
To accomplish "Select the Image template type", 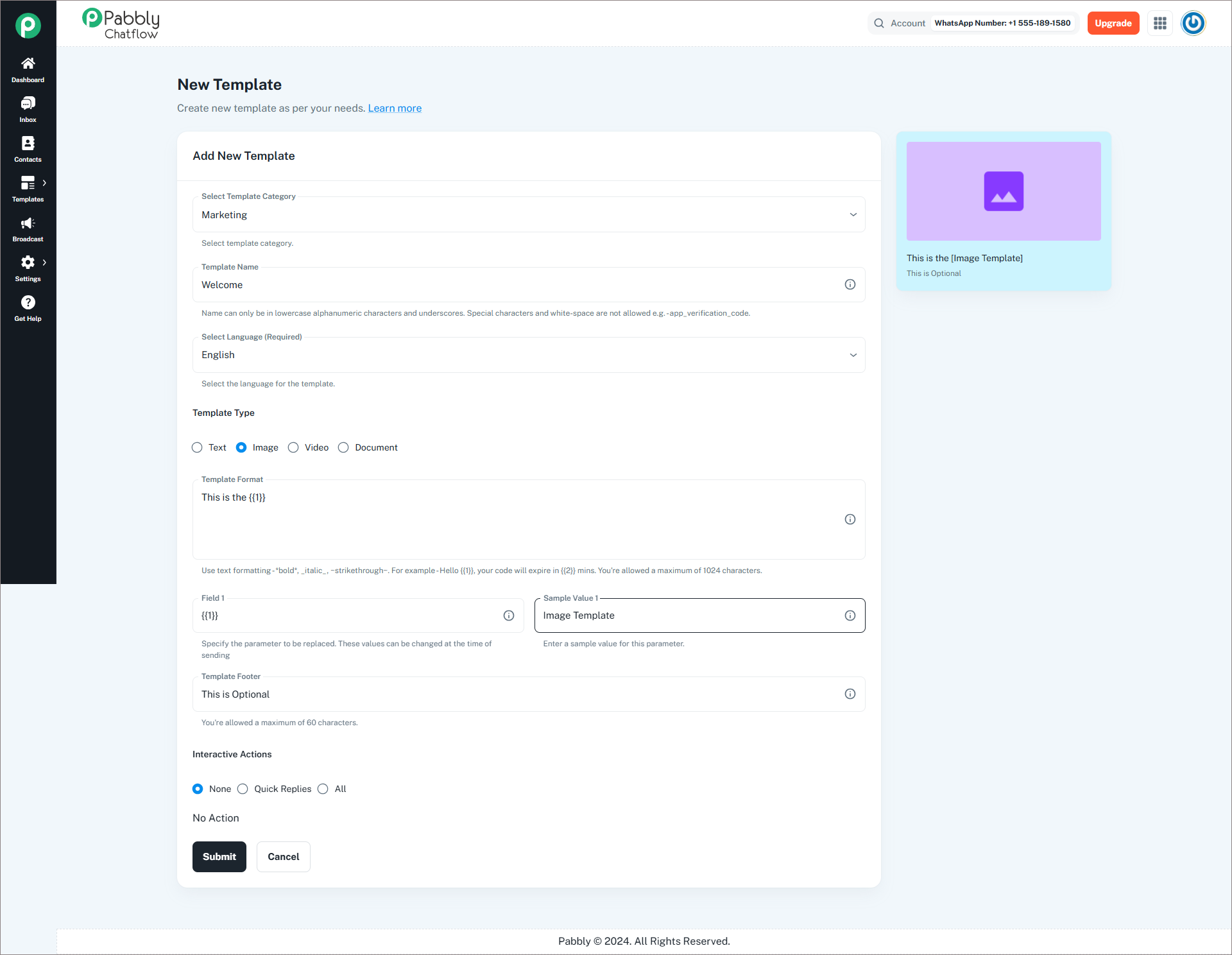I will click(x=241, y=447).
